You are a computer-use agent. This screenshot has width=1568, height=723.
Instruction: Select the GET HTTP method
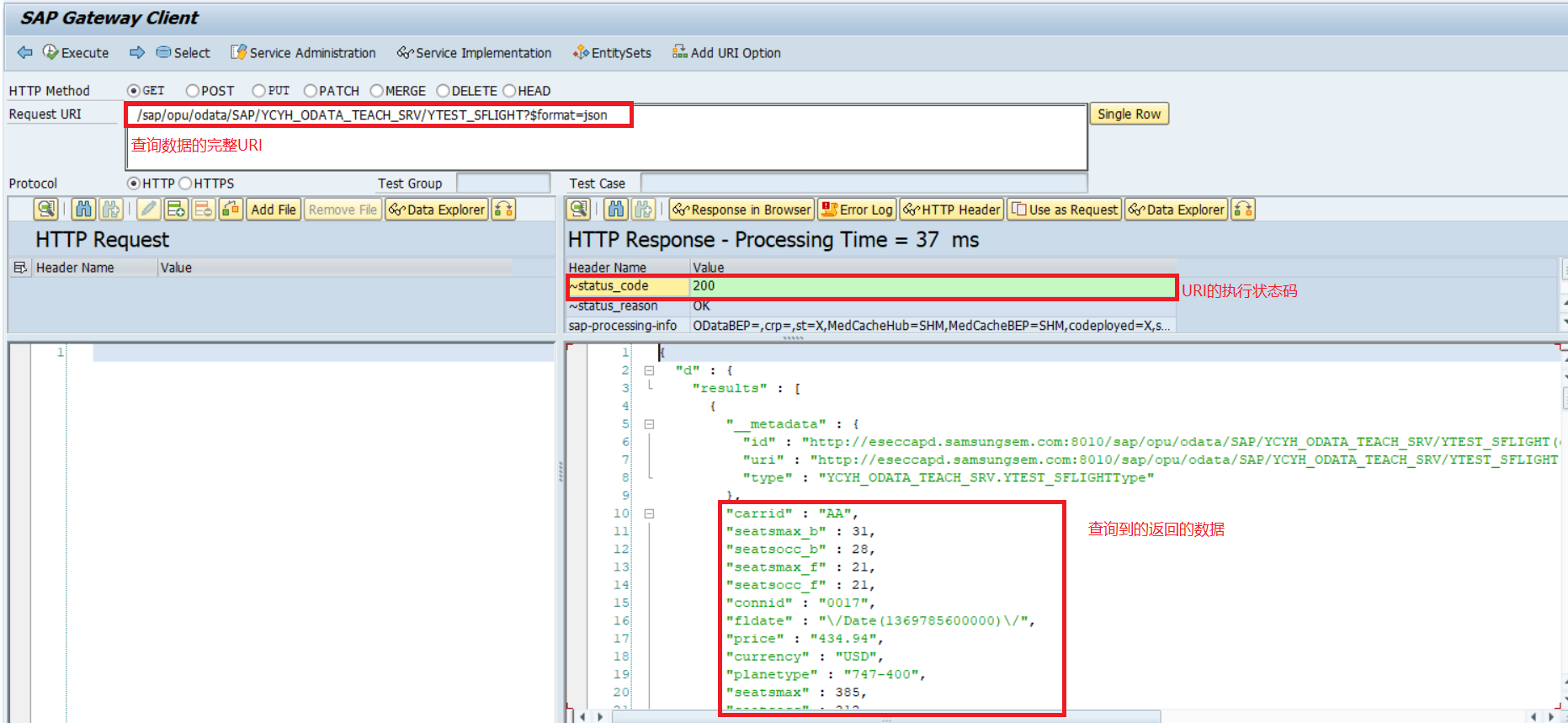pos(134,91)
